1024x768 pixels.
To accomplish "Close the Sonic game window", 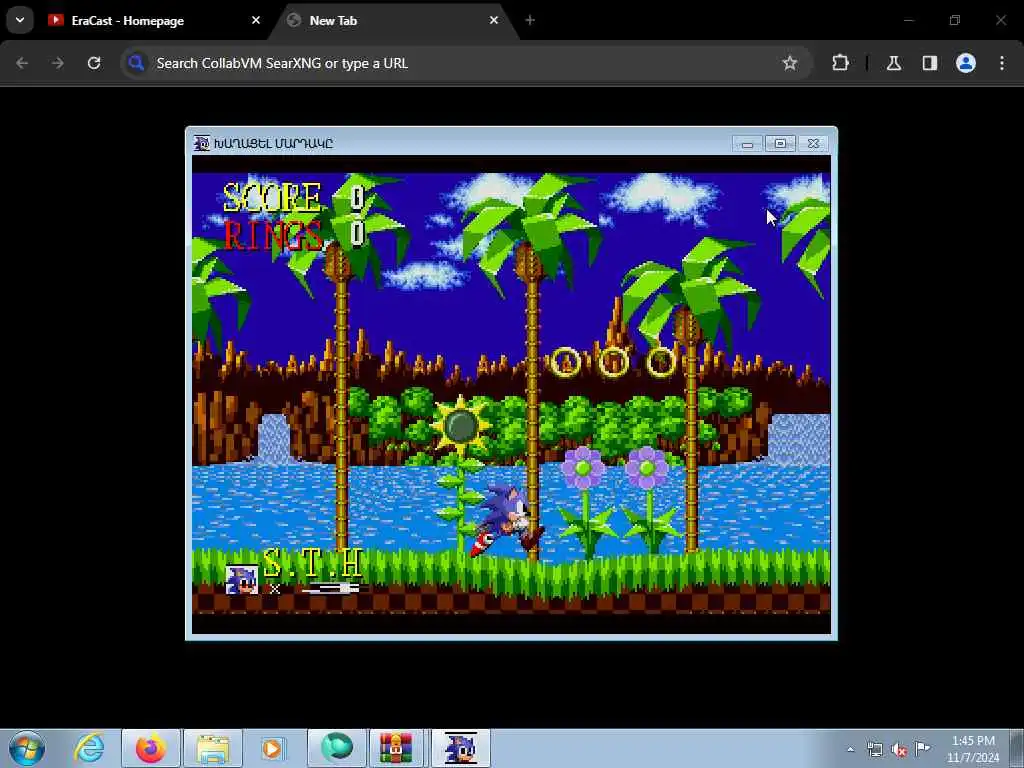I will coord(813,143).
